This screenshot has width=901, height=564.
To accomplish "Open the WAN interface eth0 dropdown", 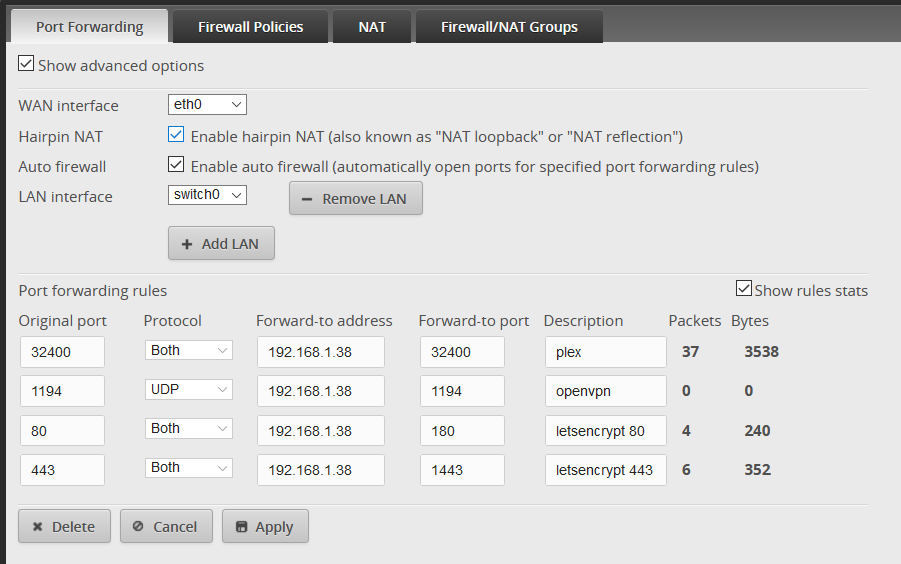I will [207, 105].
